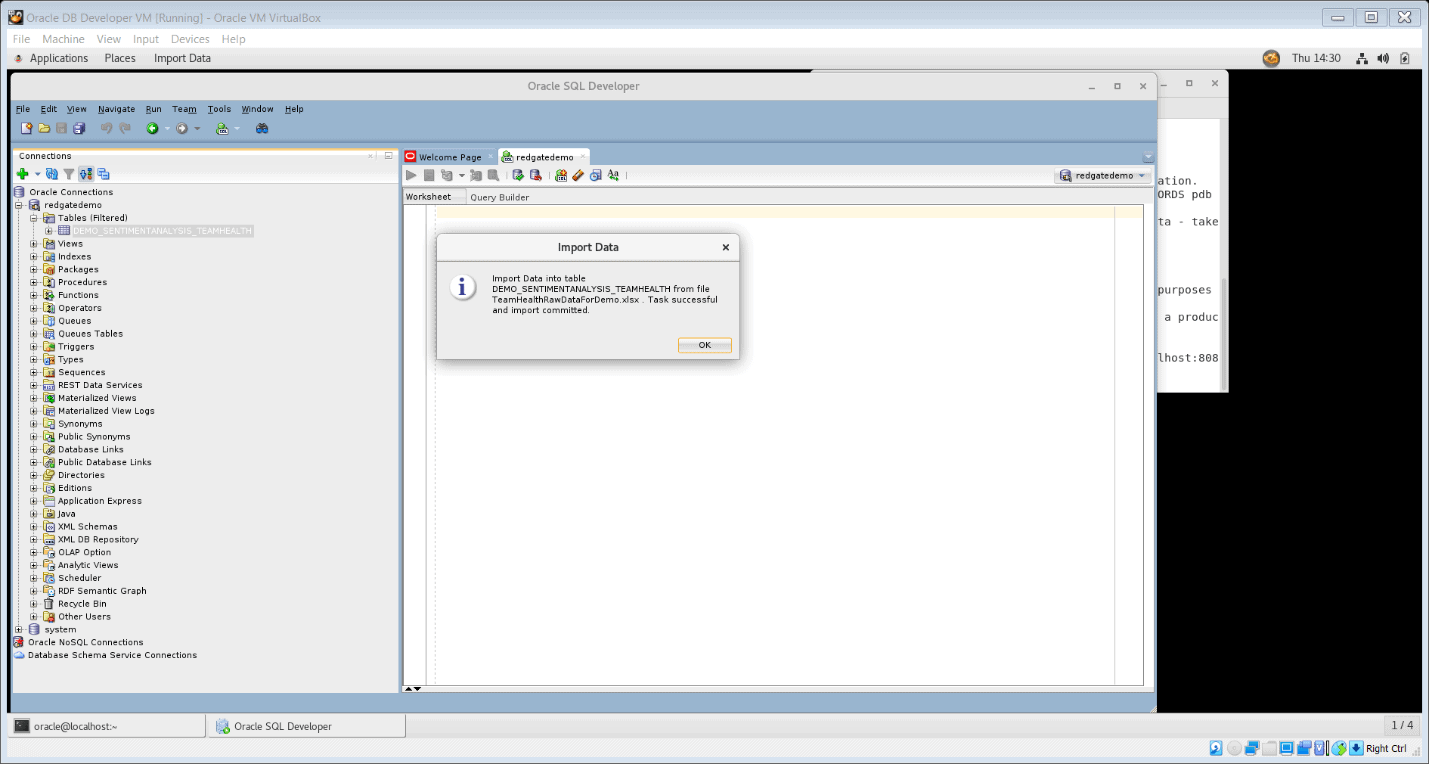This screenshot has width=1429, height=764.
Task: Click the battery icon in top panel
Action: [x=1405, y=58]
